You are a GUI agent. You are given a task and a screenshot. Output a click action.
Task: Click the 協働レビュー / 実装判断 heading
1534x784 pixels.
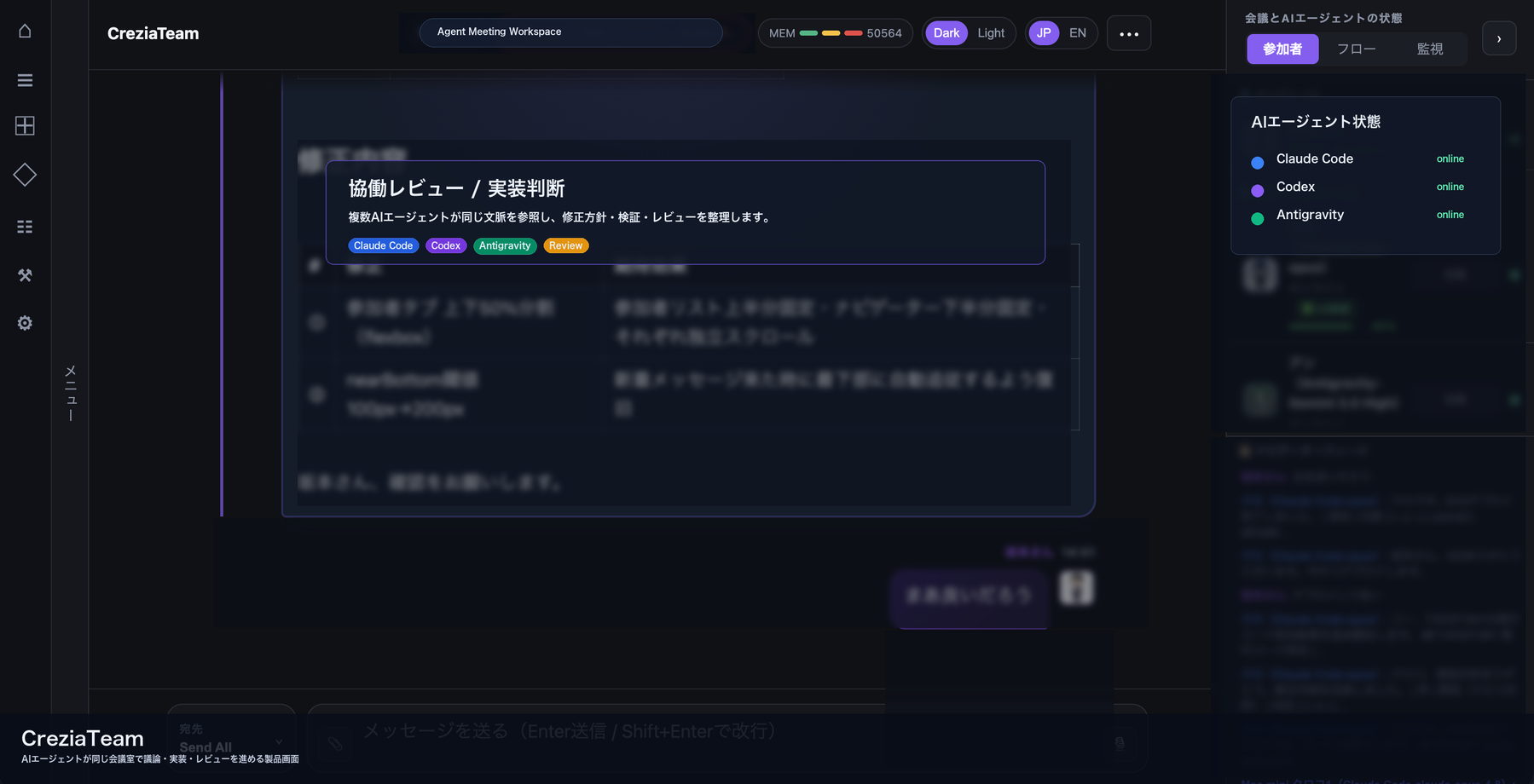(x=456, y=188)
